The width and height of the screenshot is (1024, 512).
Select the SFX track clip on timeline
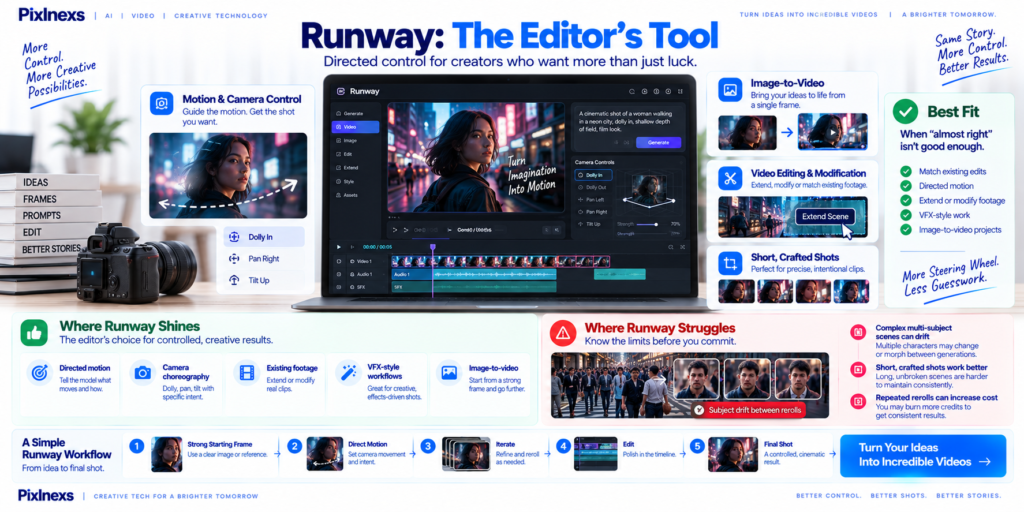point(473,287)
